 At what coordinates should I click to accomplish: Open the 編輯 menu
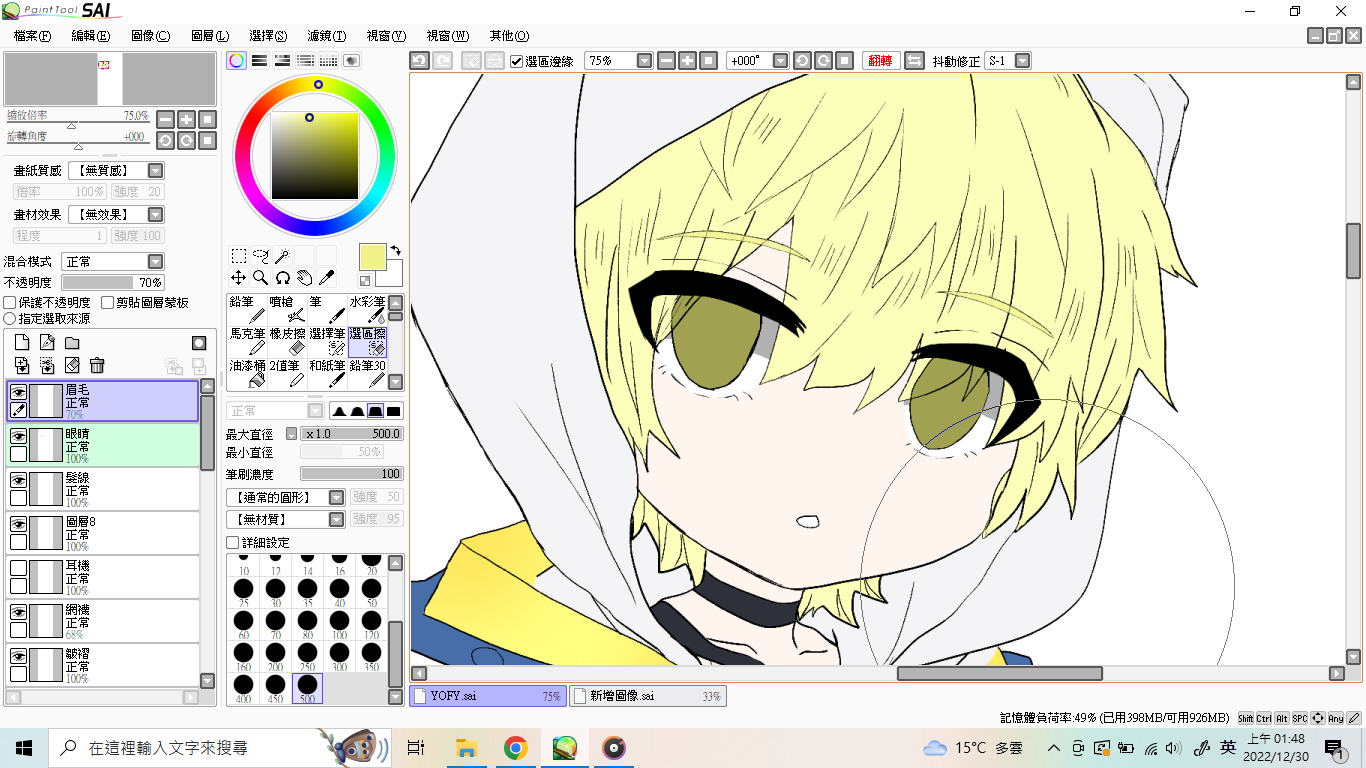coord(91,35)
